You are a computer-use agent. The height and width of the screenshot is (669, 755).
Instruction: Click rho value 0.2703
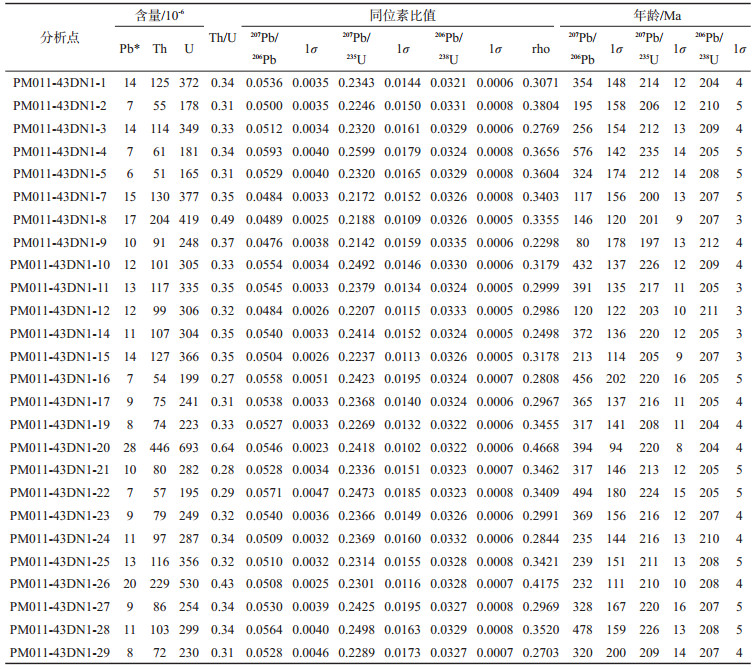click(541, 653)
